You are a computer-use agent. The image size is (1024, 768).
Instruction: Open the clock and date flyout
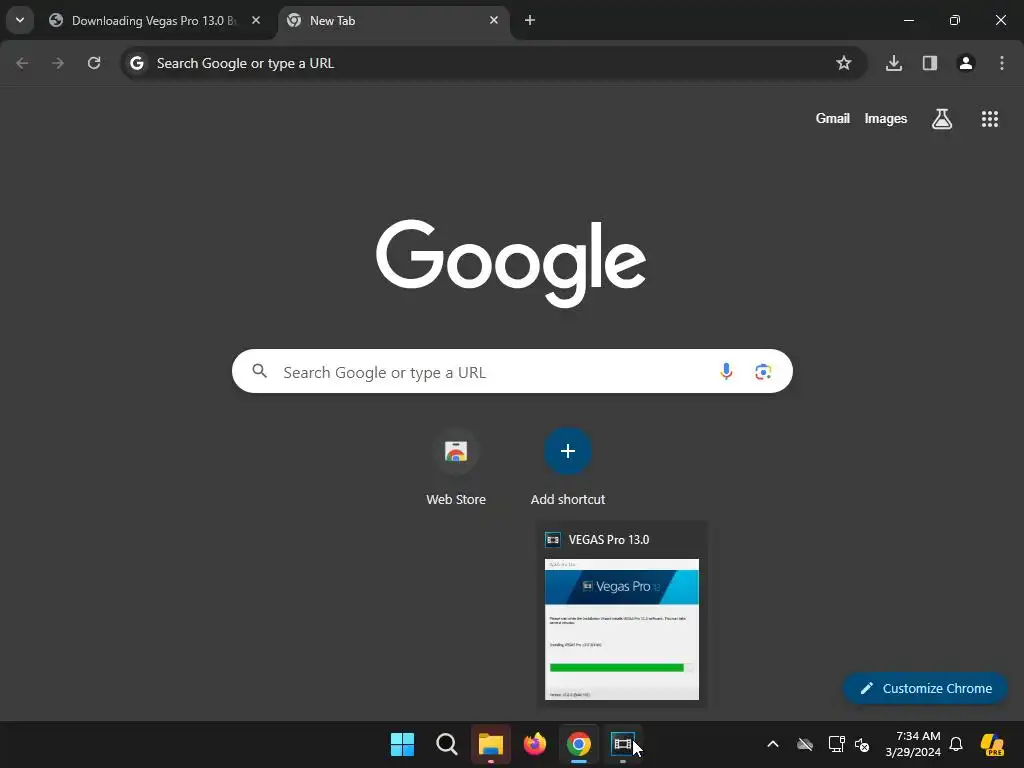click(913, 744)
